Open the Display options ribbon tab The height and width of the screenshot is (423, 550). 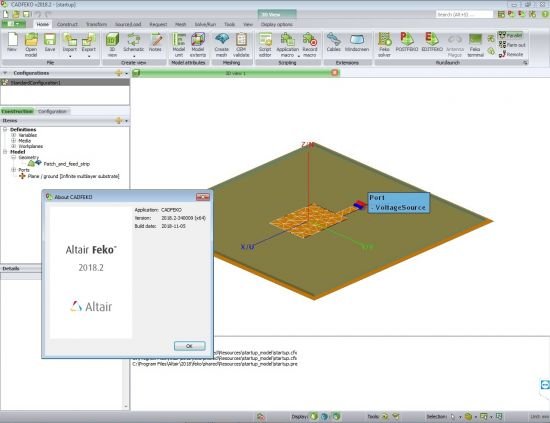coord(277,24)
